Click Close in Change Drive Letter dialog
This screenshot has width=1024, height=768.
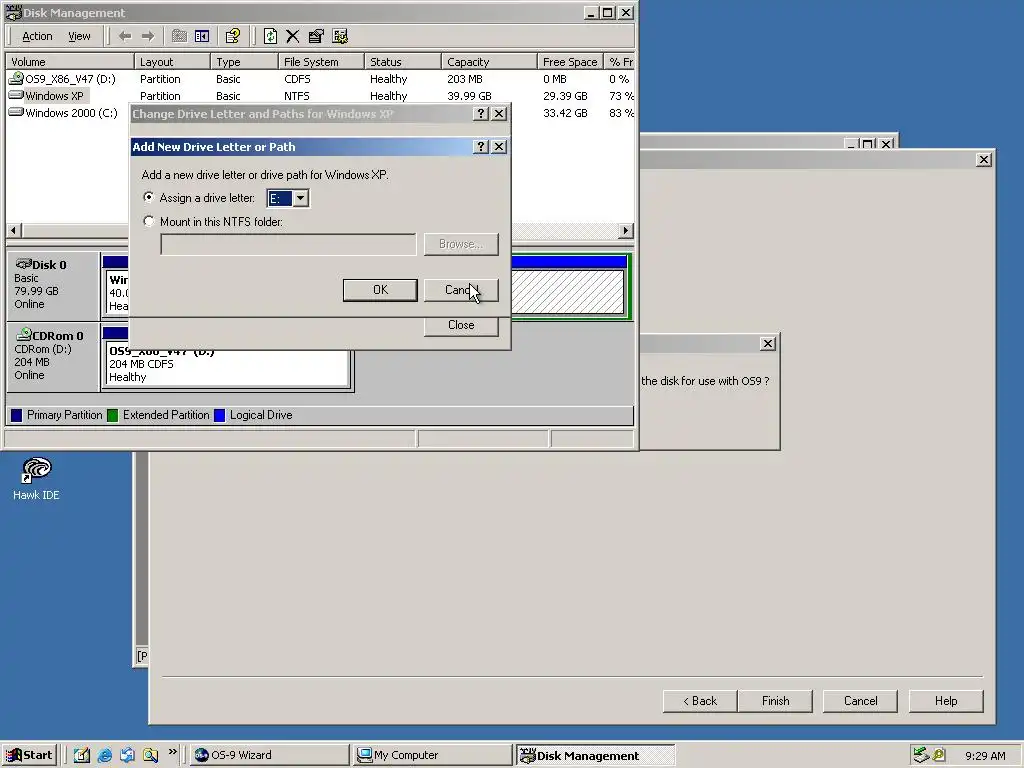[461, 325]
